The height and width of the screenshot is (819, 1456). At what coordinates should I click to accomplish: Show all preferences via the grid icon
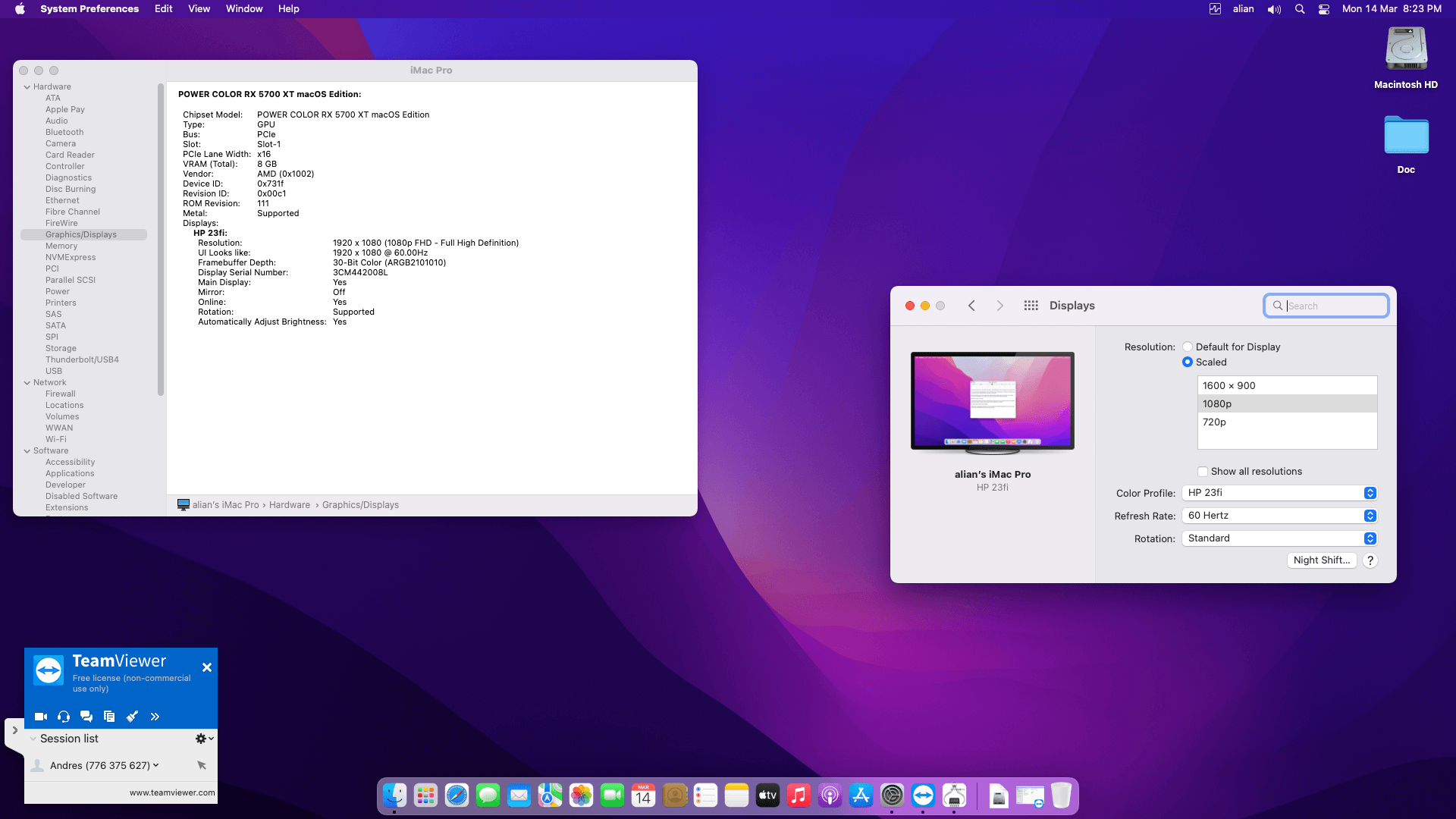[x=1031, y=306]
